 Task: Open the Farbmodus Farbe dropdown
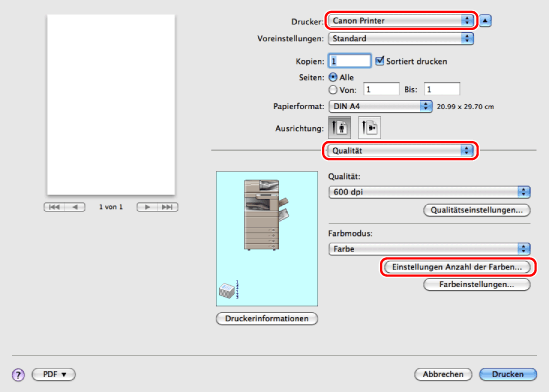pyautogui.click(x=430, y=249)
